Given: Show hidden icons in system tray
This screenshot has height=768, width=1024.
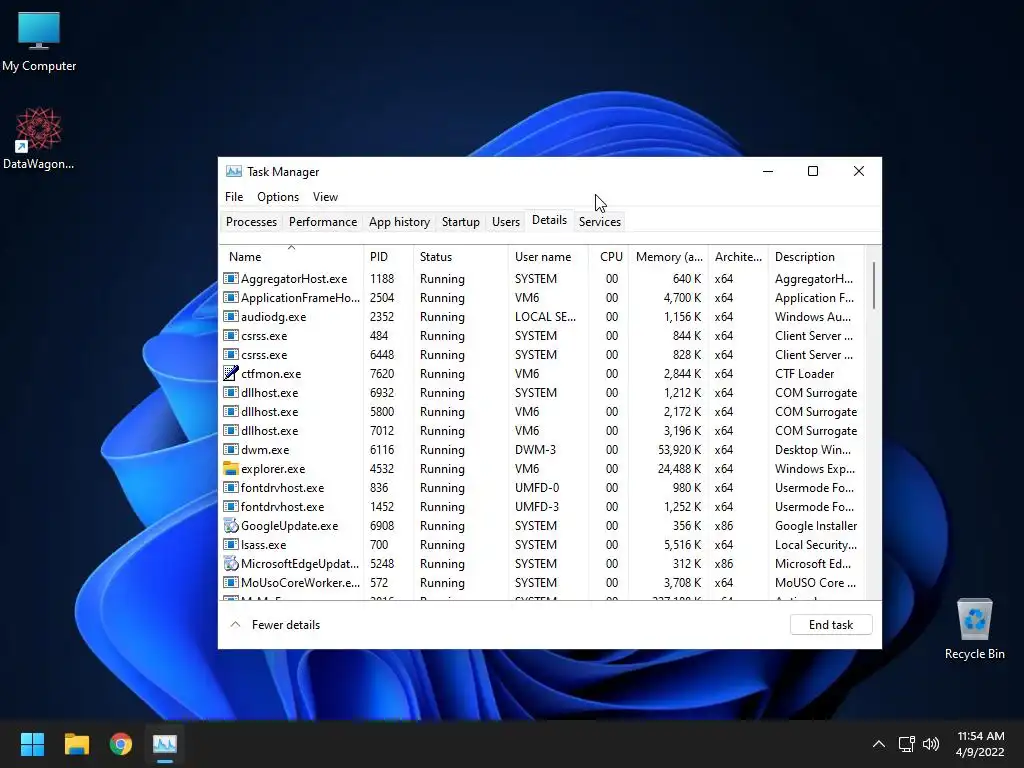Looking at the screenshot, I should 879,744.
